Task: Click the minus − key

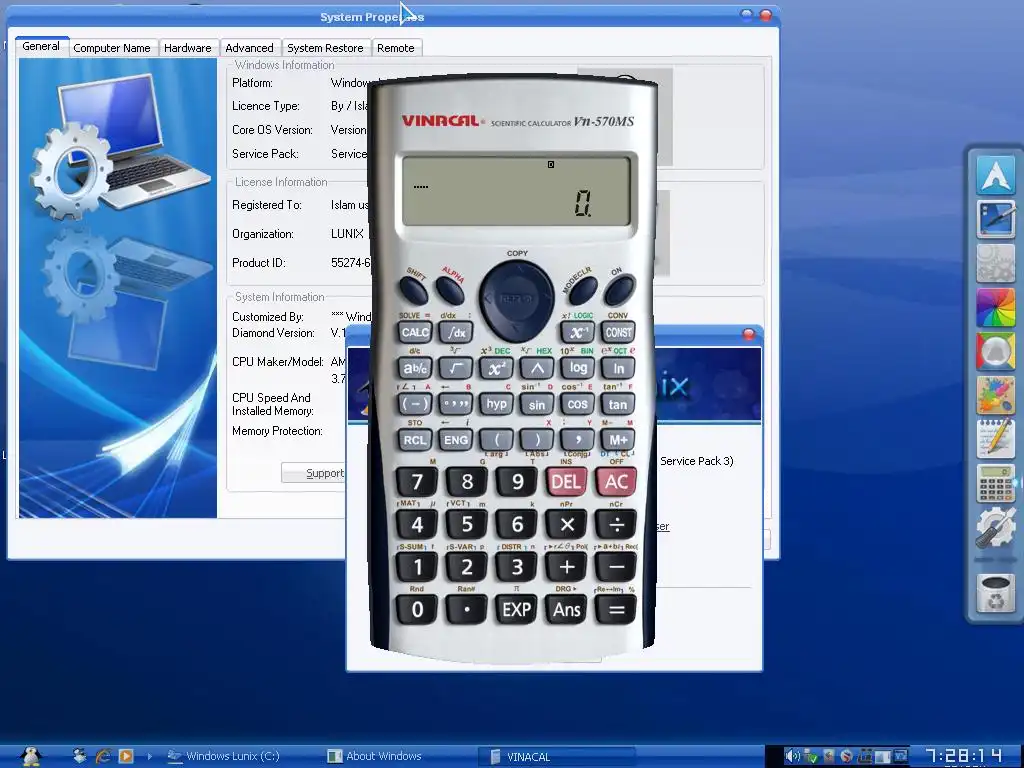Action: (x=616, y=566)
